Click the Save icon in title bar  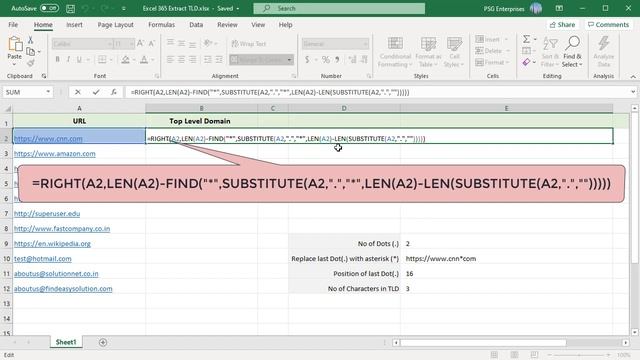[x=70, y=8]
